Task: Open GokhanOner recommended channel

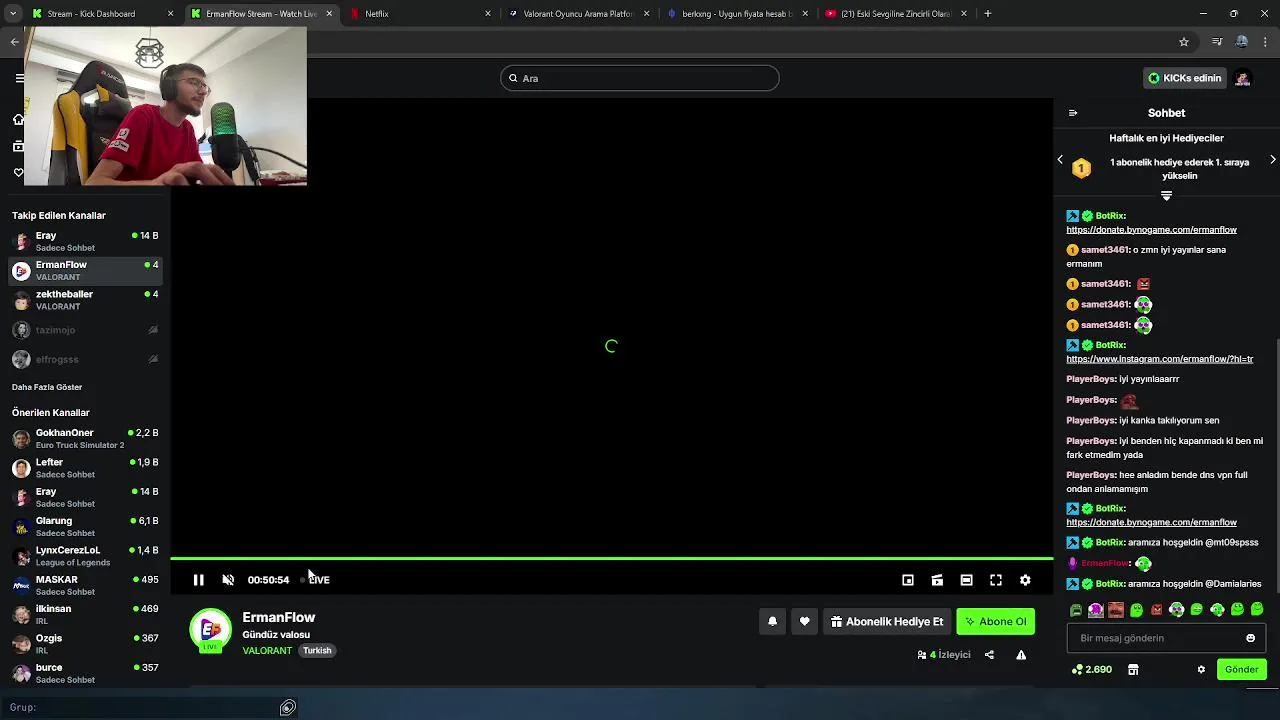Action: [85, 438]
